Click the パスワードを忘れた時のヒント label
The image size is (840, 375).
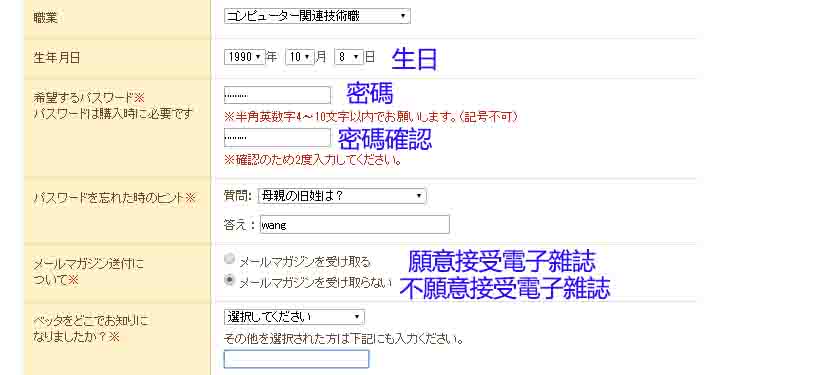(x=115, y=198)
